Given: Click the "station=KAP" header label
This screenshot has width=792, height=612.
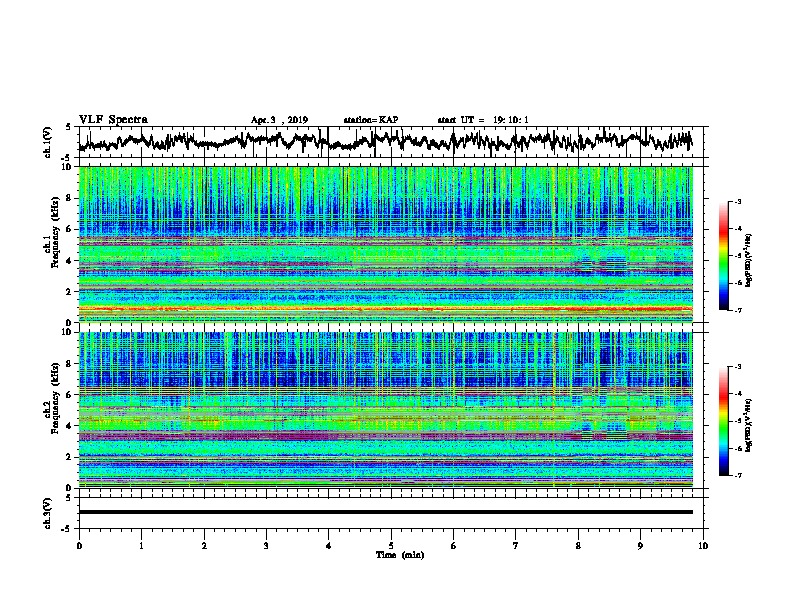Looking at the screenshot, I should [371, 120].
